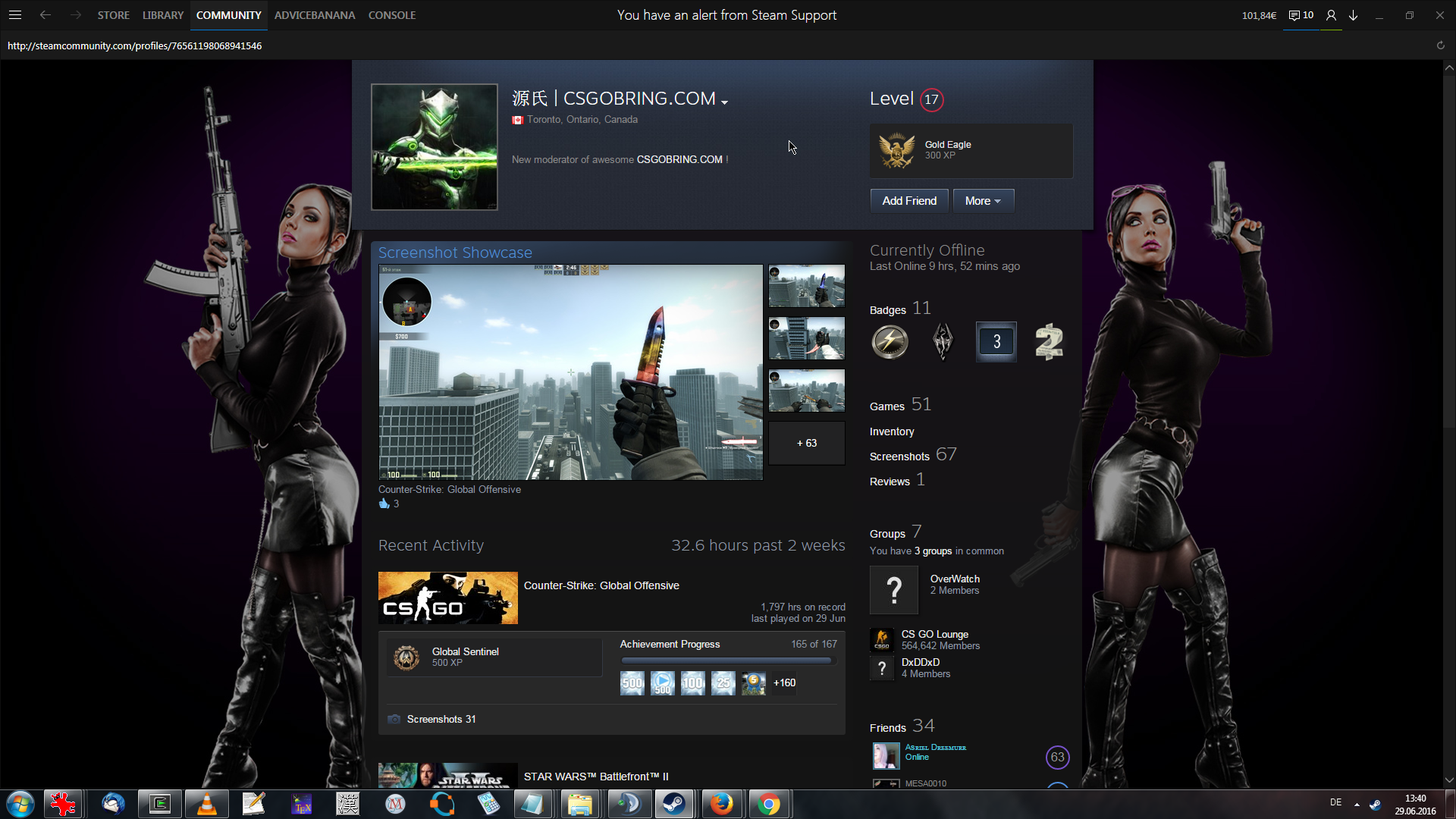
Task: Reload the page with refresh icon
Action: (1441, 45)
